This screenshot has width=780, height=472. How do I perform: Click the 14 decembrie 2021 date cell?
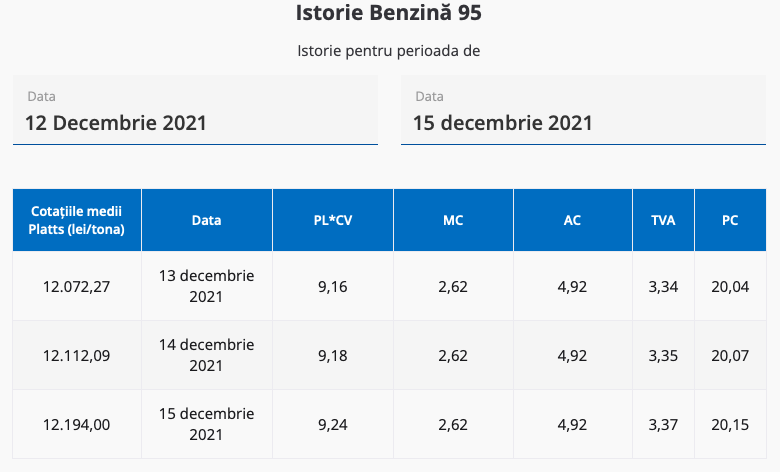point(207,355)
